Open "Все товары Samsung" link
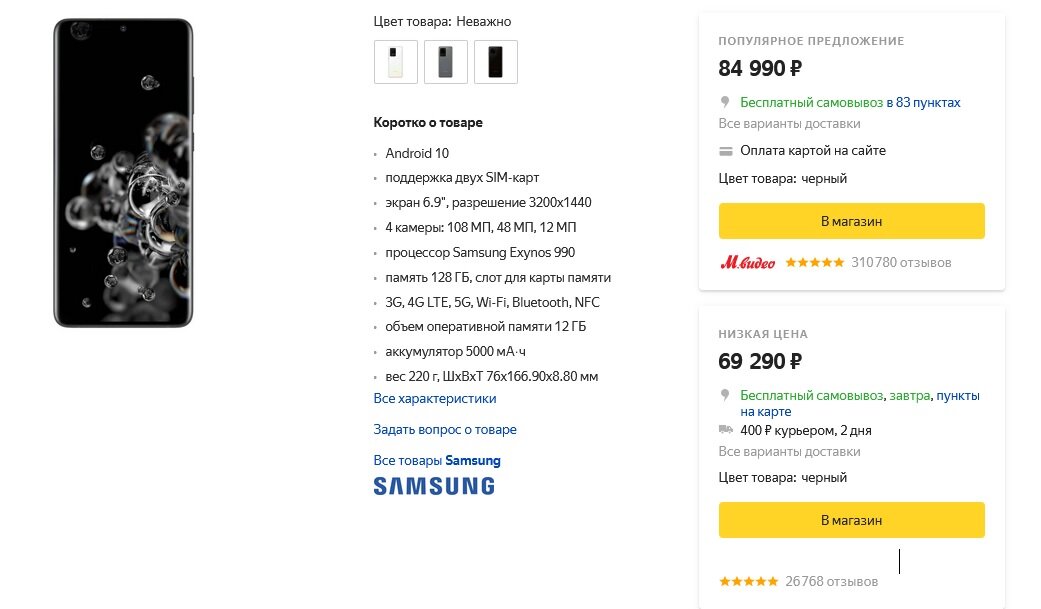This screenshot has width=1041, height=609. [437, 461]
